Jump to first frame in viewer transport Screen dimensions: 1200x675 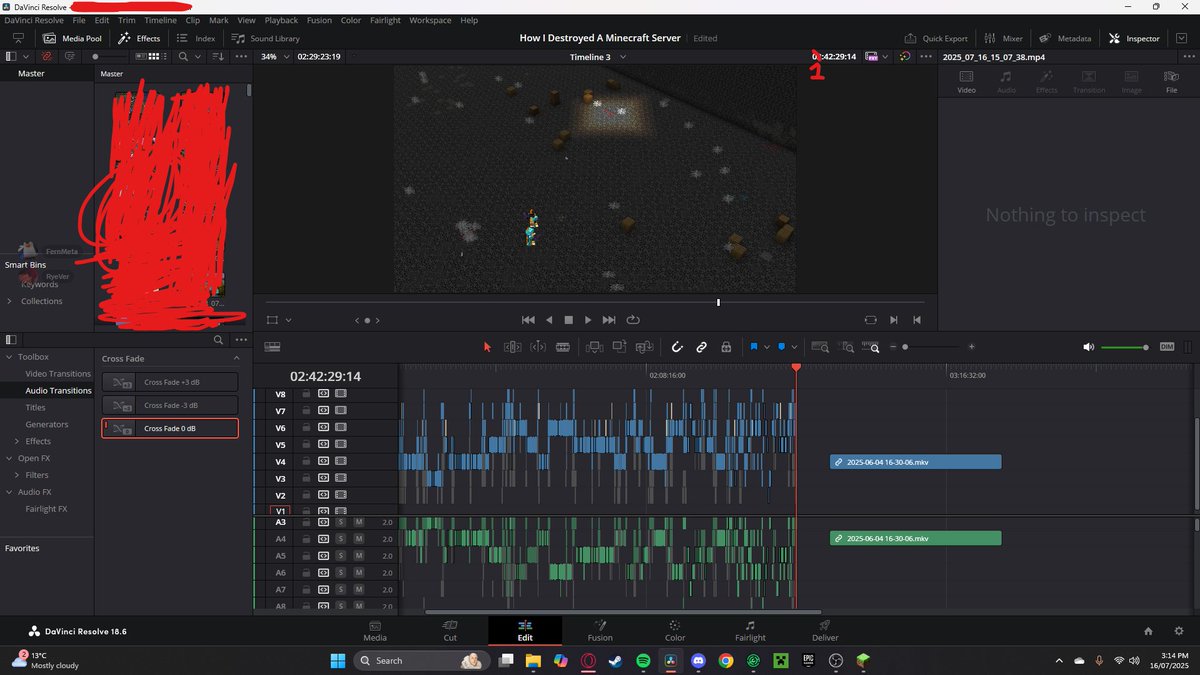(x=528, y=320)
